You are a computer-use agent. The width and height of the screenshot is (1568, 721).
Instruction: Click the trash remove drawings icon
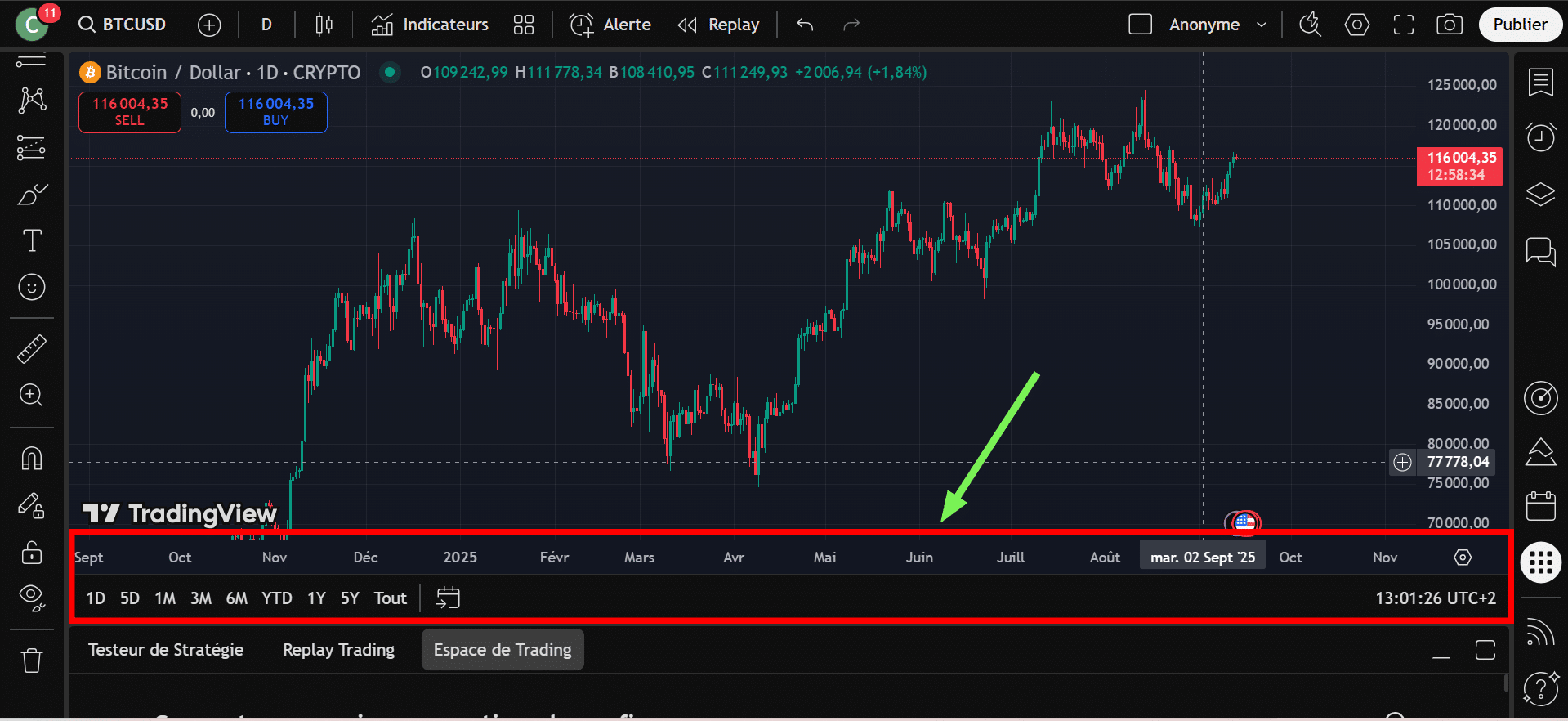point(32,660)
